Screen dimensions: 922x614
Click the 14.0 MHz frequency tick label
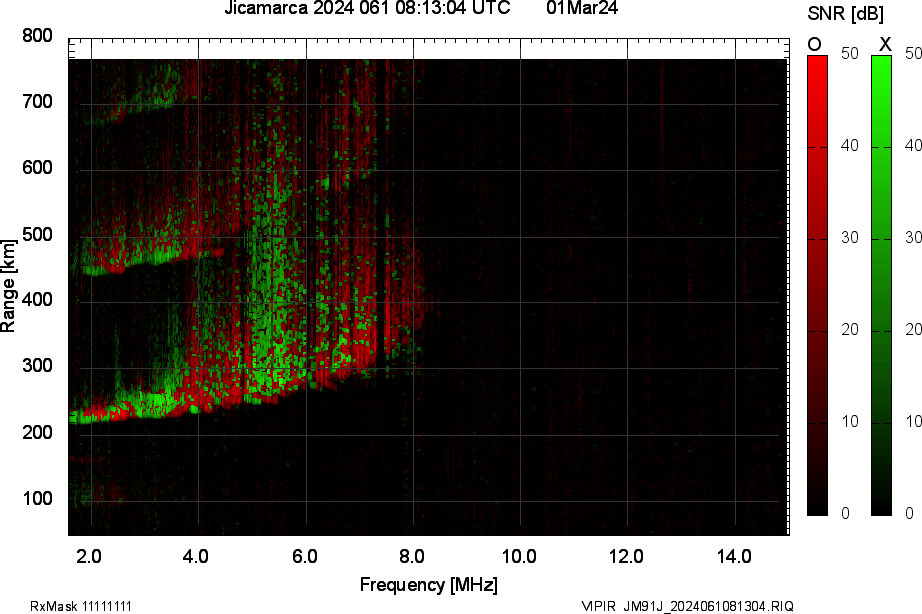[735, 556]
